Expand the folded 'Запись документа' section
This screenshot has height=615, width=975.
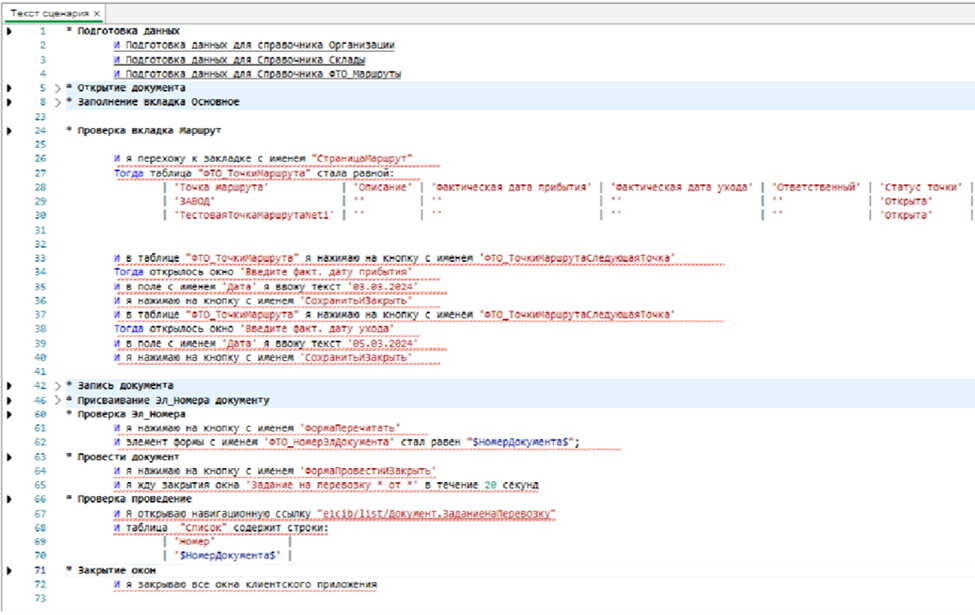pos(57,385)
